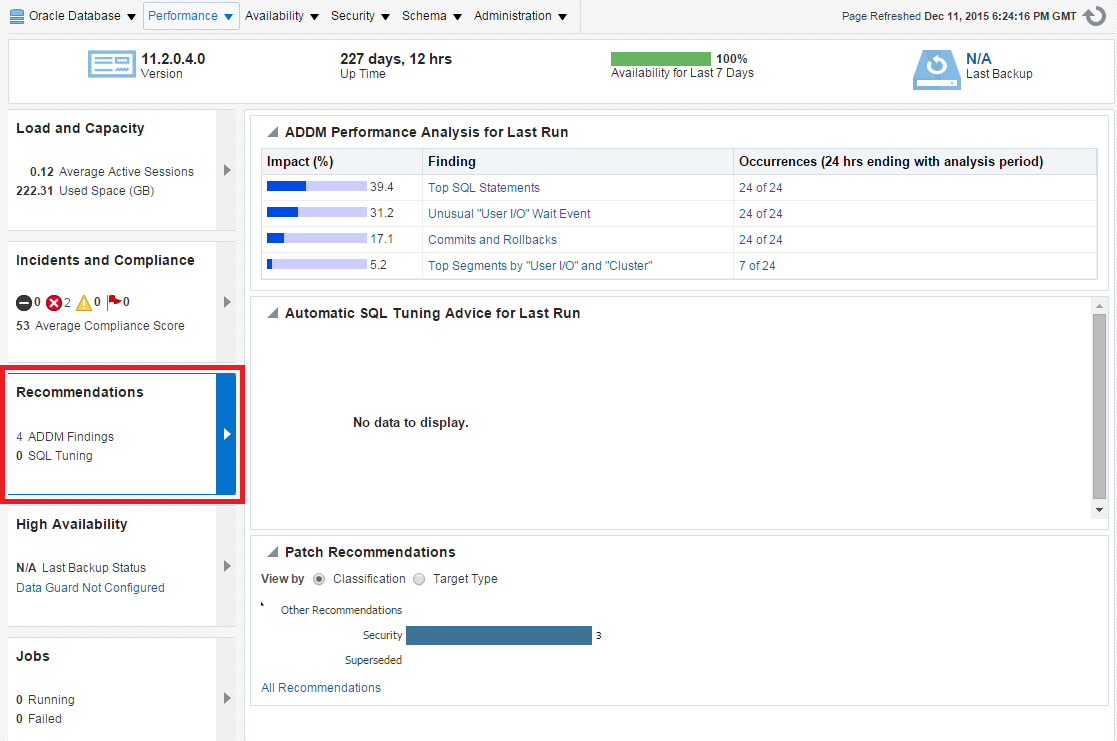Select the Classification radio button
Viewport: 1117px width, 741px height.
[319, 579]
